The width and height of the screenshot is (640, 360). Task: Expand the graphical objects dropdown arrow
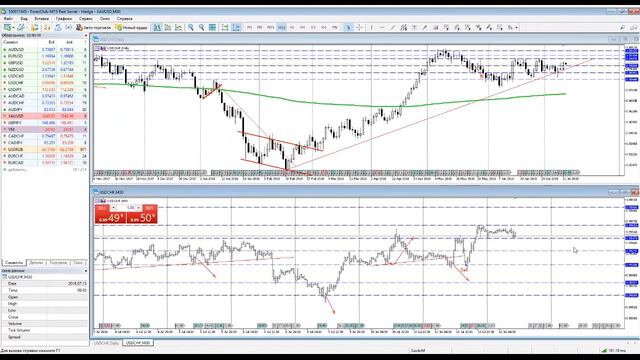[x=516, y=28]
